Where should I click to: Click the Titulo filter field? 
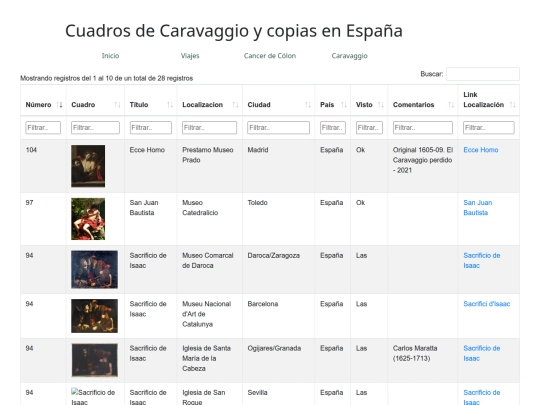[x=151, y=127]
